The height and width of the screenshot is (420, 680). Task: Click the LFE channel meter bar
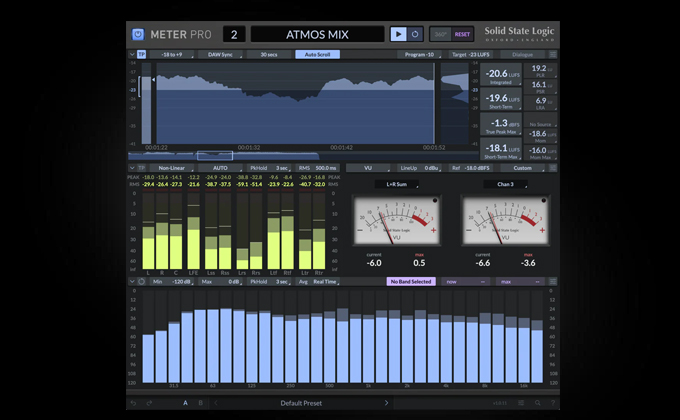[193, 231]
